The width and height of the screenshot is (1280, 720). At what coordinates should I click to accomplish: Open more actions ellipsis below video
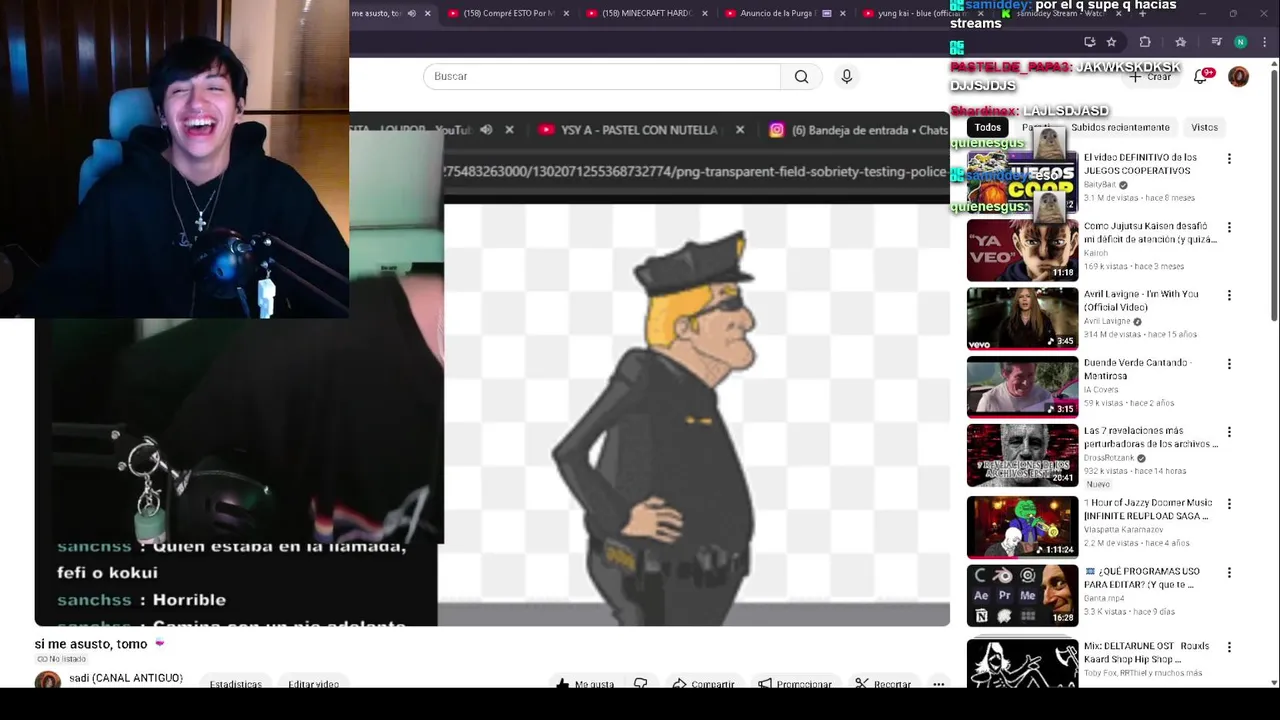click(x=938, y=684)
